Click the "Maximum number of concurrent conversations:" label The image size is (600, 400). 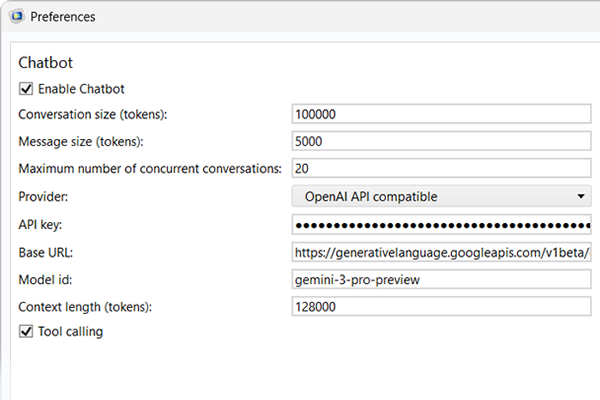coord(150,169)
